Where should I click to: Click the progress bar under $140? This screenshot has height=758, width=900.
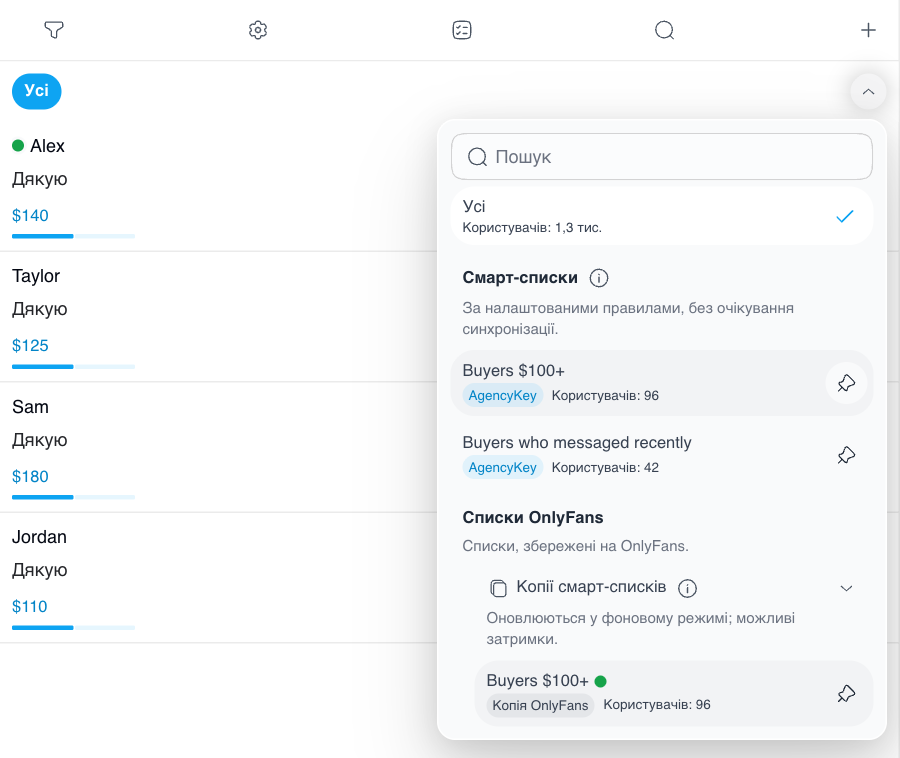click(73, 236)
